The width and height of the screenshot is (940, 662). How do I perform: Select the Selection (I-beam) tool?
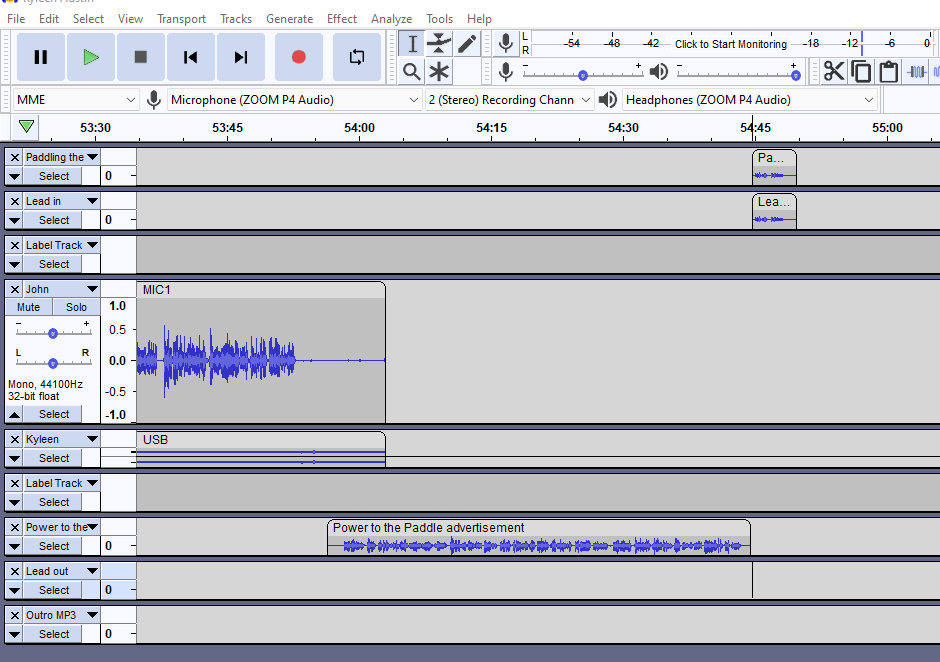[x=412, y=44]
